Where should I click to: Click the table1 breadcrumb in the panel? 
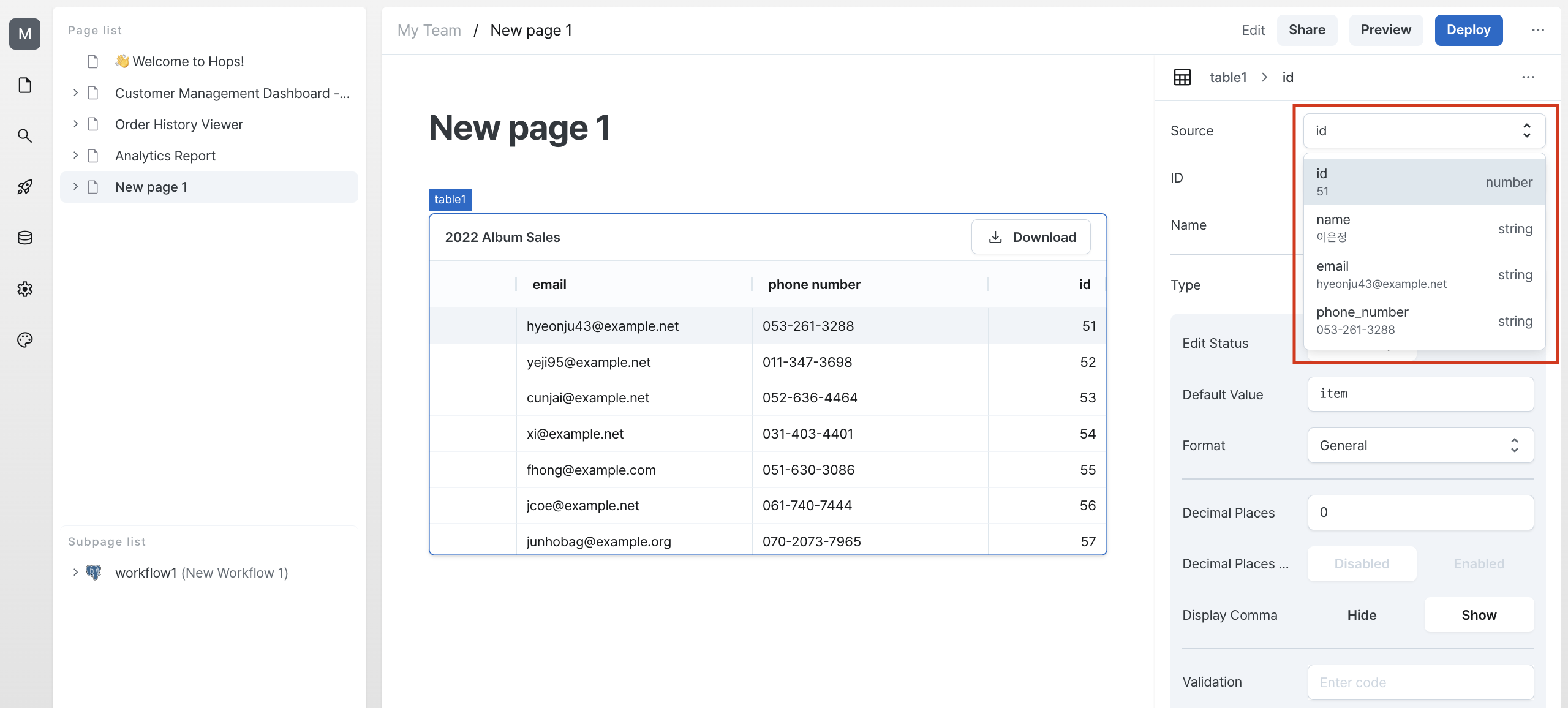1227,77
